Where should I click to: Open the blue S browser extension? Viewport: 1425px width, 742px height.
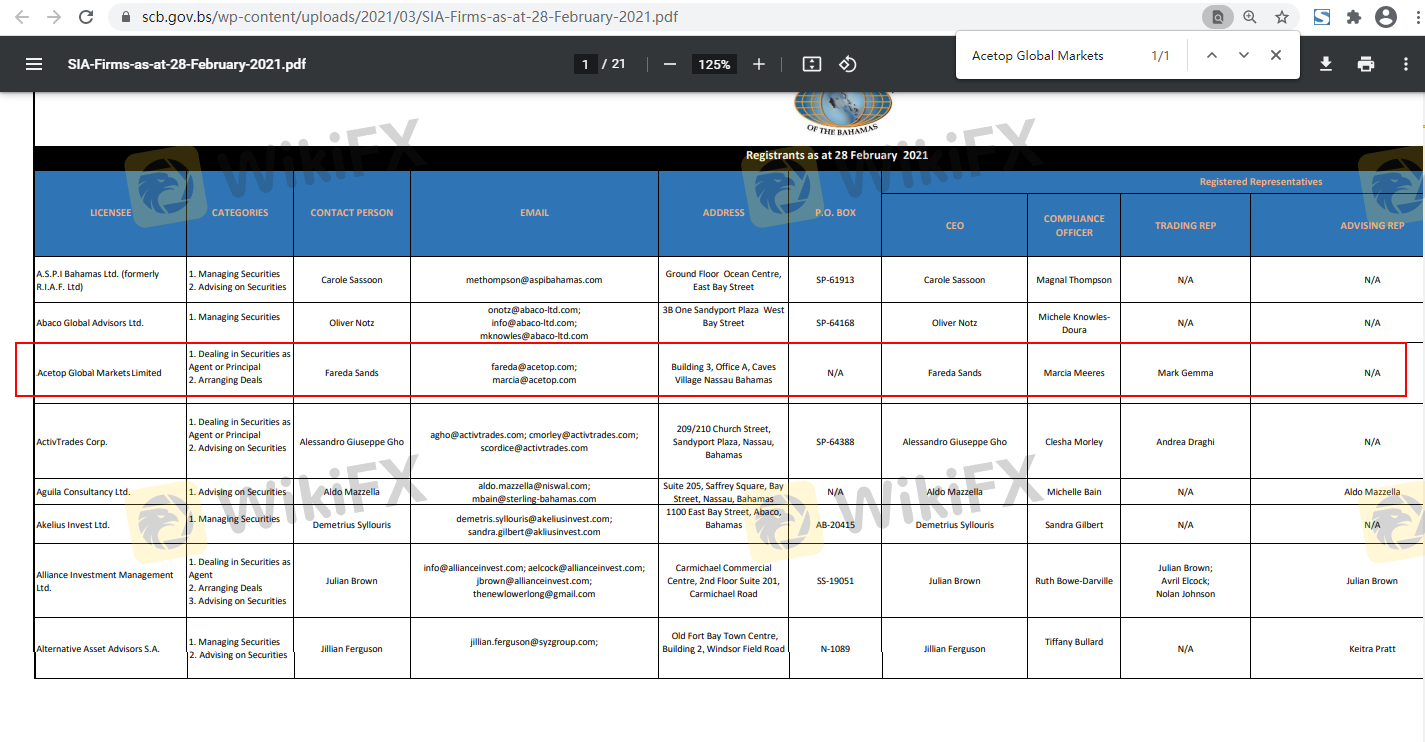[1322, 17]
